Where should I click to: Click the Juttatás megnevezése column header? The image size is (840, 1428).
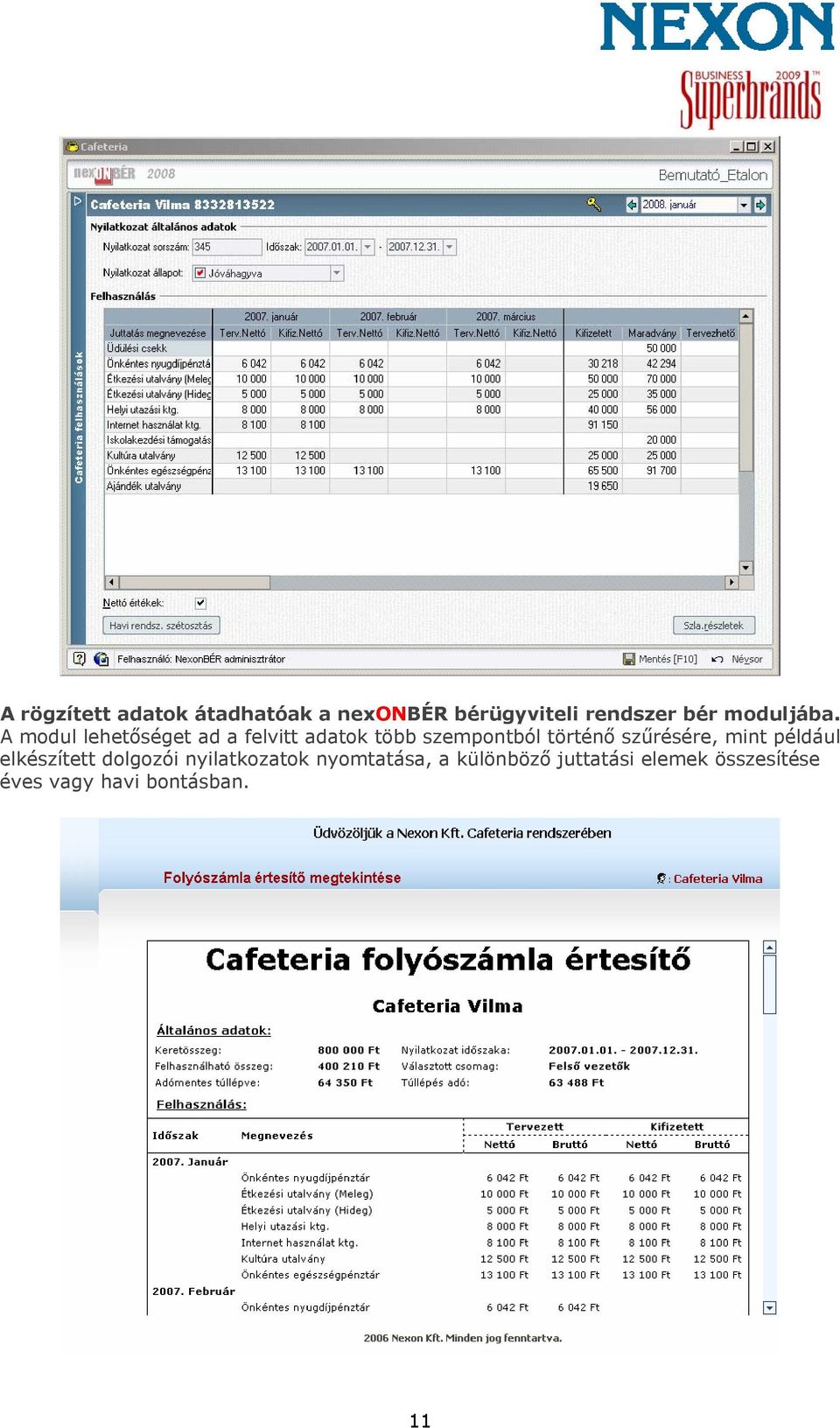(x=157, y=333)
